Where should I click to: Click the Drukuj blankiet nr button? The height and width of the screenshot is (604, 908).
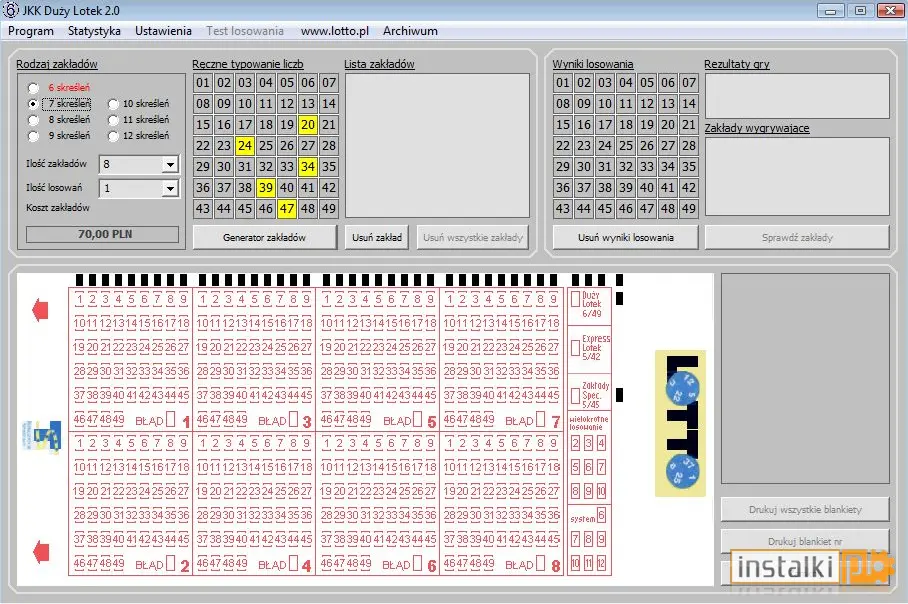(x=805, y=541)
